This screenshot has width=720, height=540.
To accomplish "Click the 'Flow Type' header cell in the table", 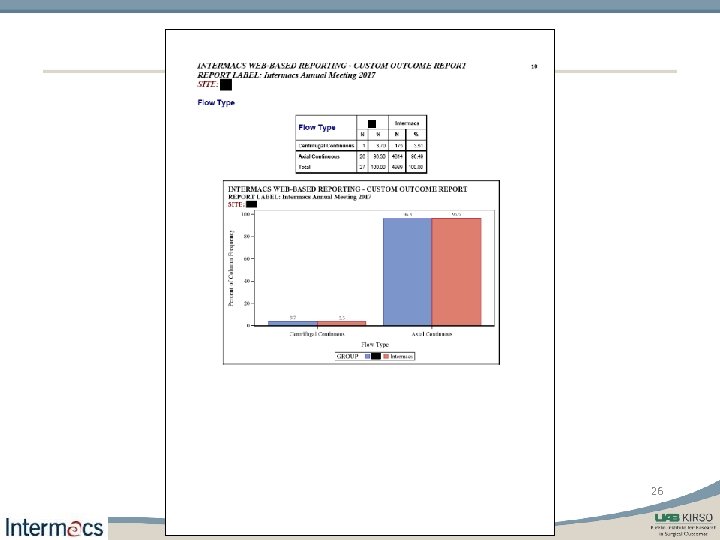I will coord(326,128).
